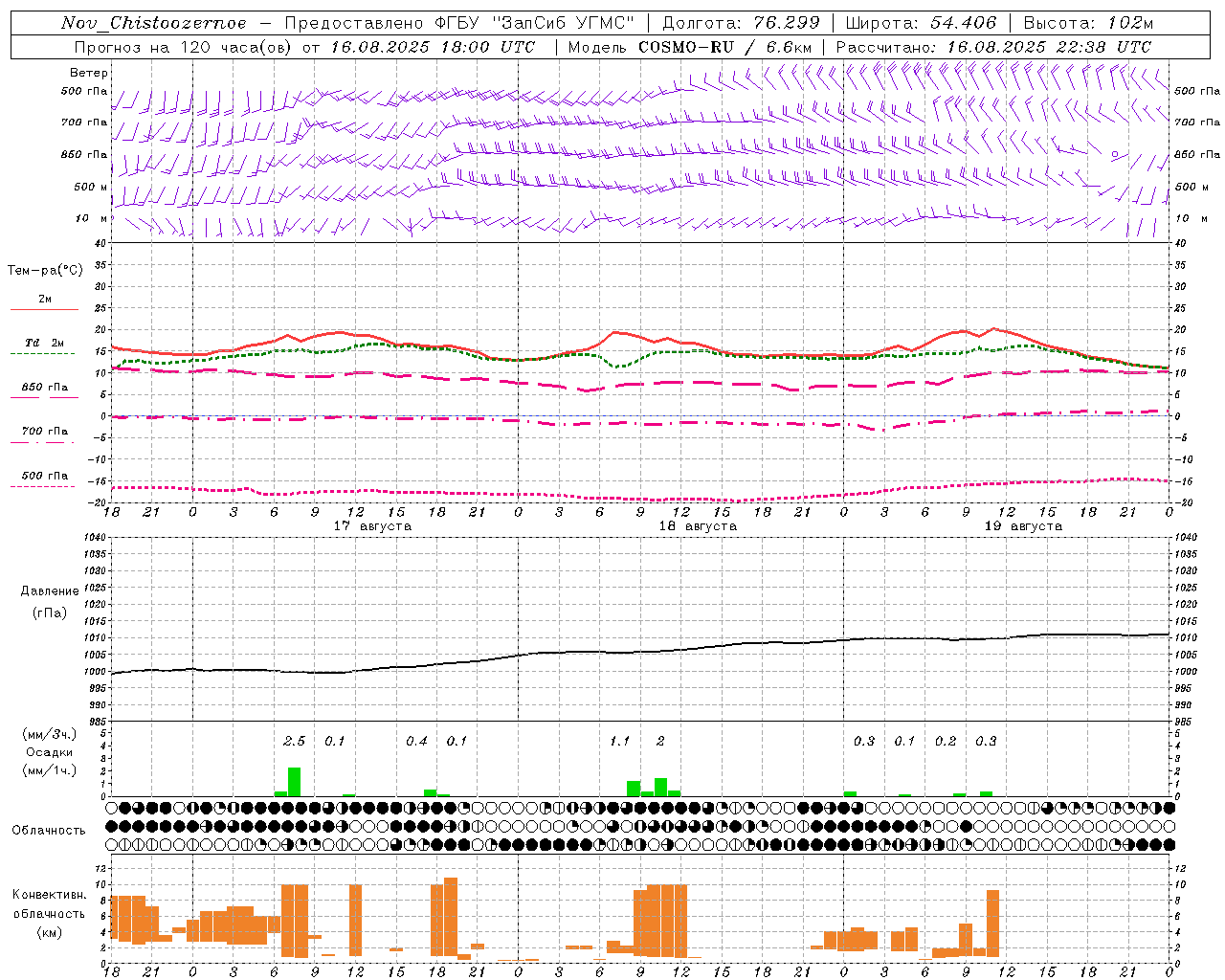Click the '(мм/3ч.)' unit label

[49, 735]
